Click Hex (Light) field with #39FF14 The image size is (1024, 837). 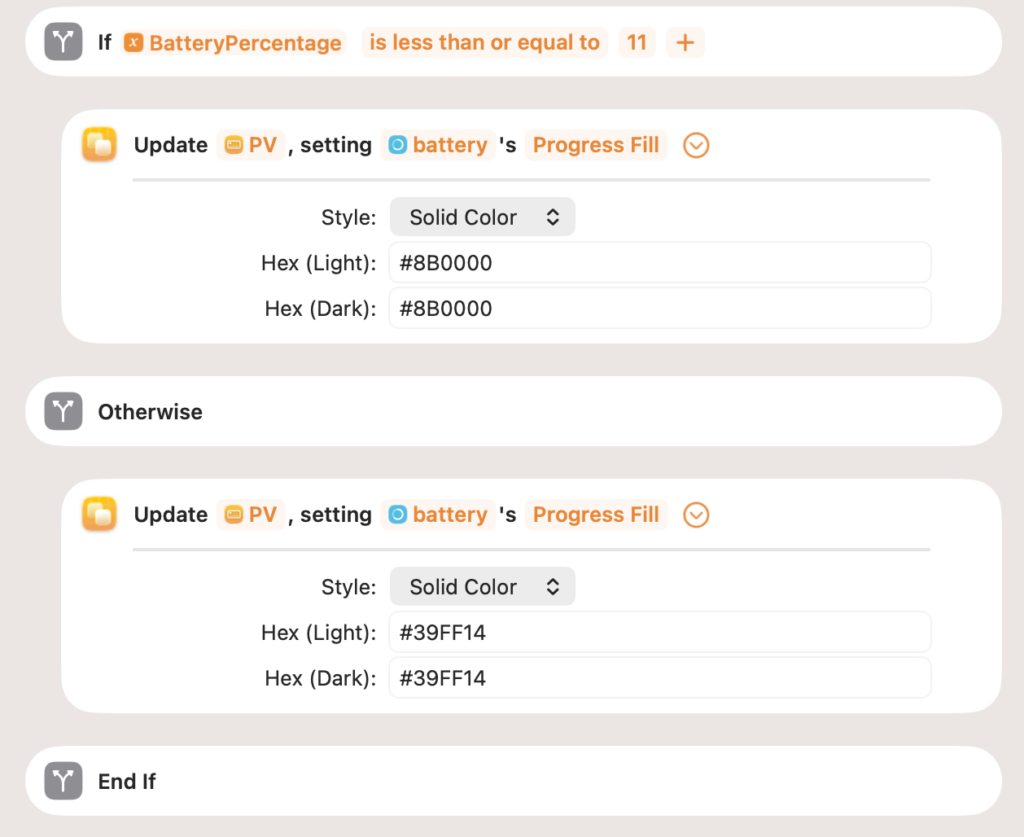click(660, 632)
